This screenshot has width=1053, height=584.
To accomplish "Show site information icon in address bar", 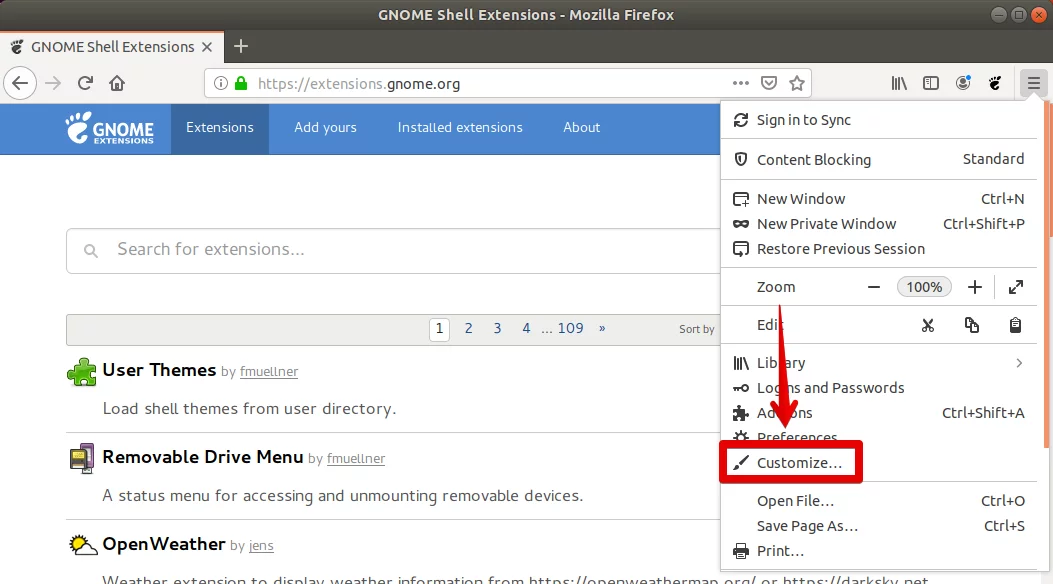I will click(x=220, y=83).
